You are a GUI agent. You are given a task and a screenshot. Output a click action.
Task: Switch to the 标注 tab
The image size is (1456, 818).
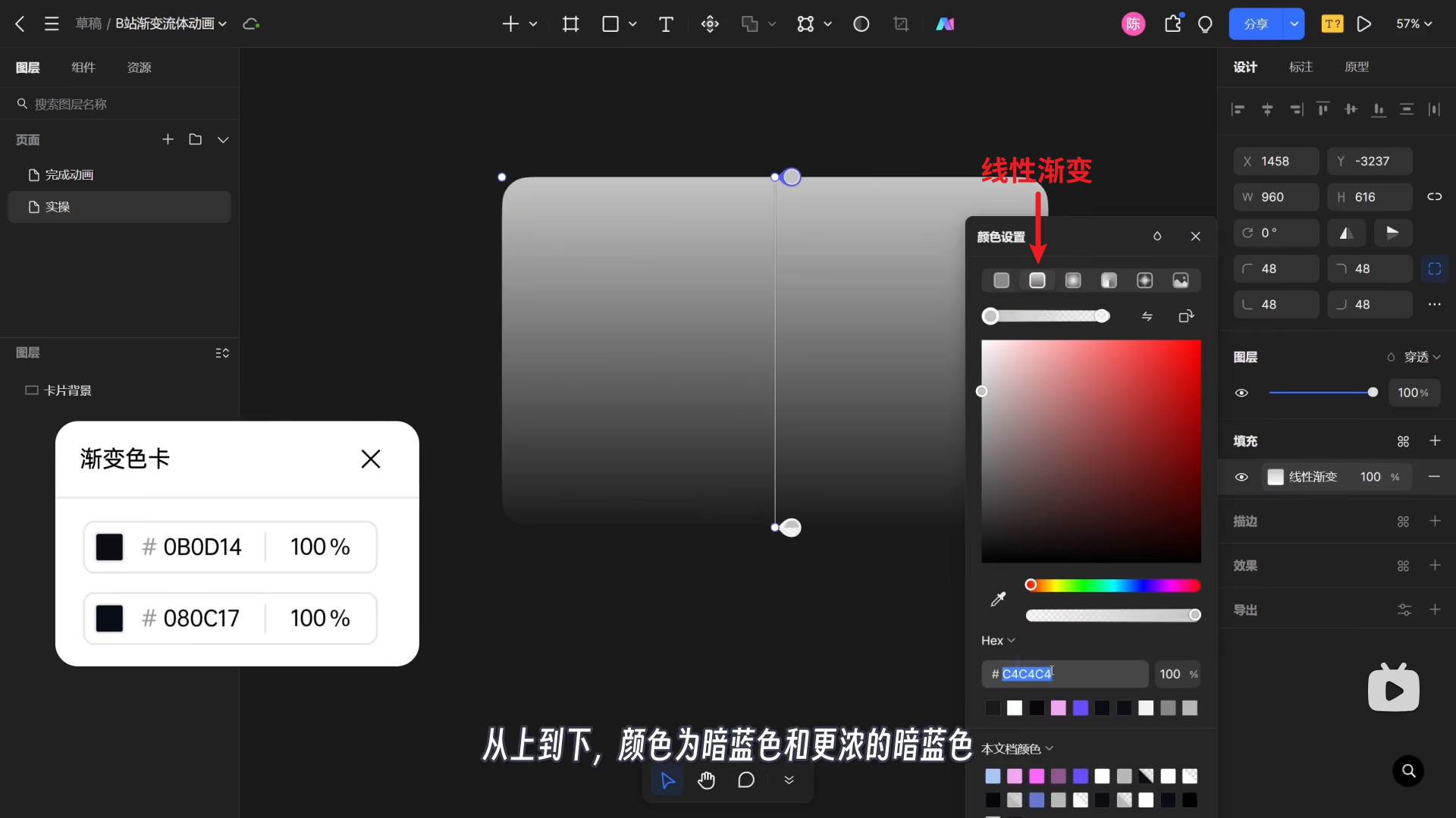(x=1301, y=67)
